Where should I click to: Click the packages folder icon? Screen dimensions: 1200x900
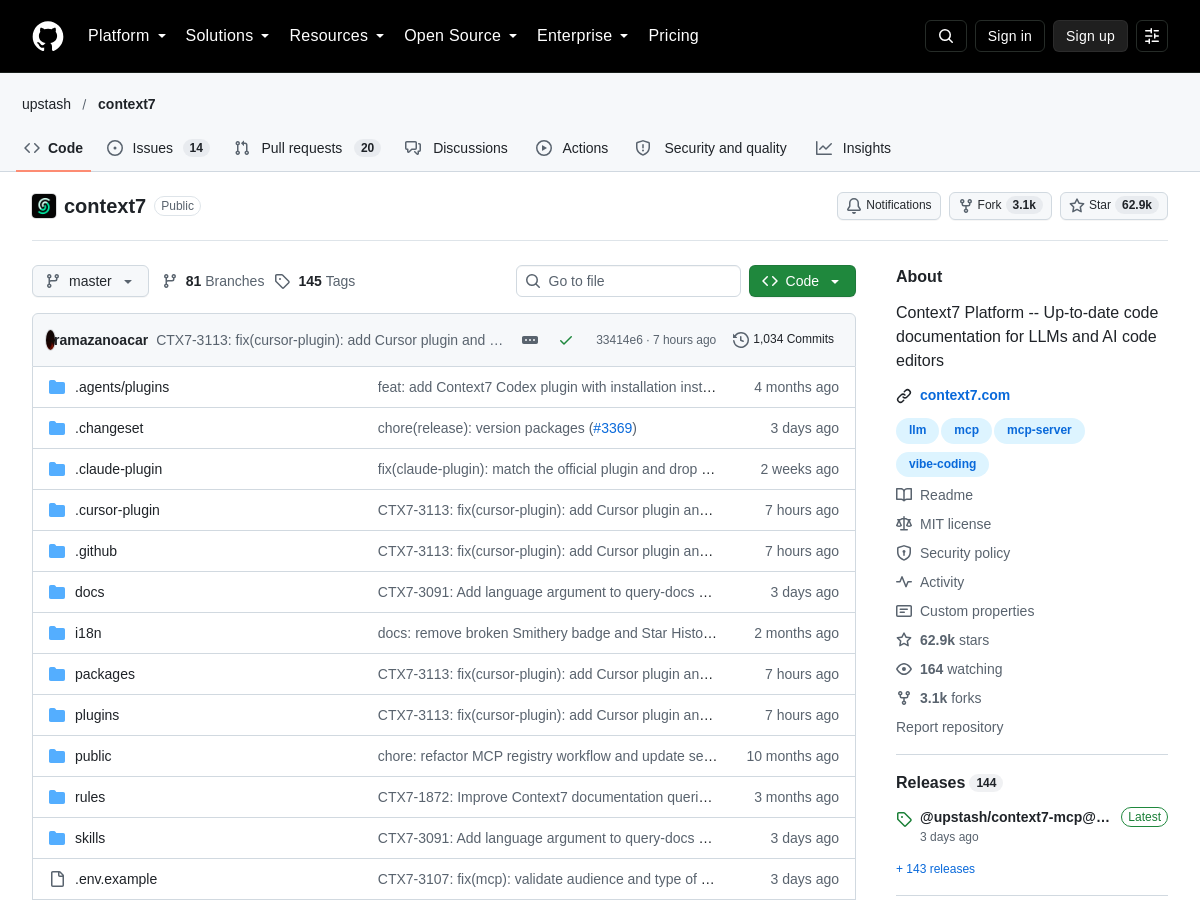pos(57,674)
